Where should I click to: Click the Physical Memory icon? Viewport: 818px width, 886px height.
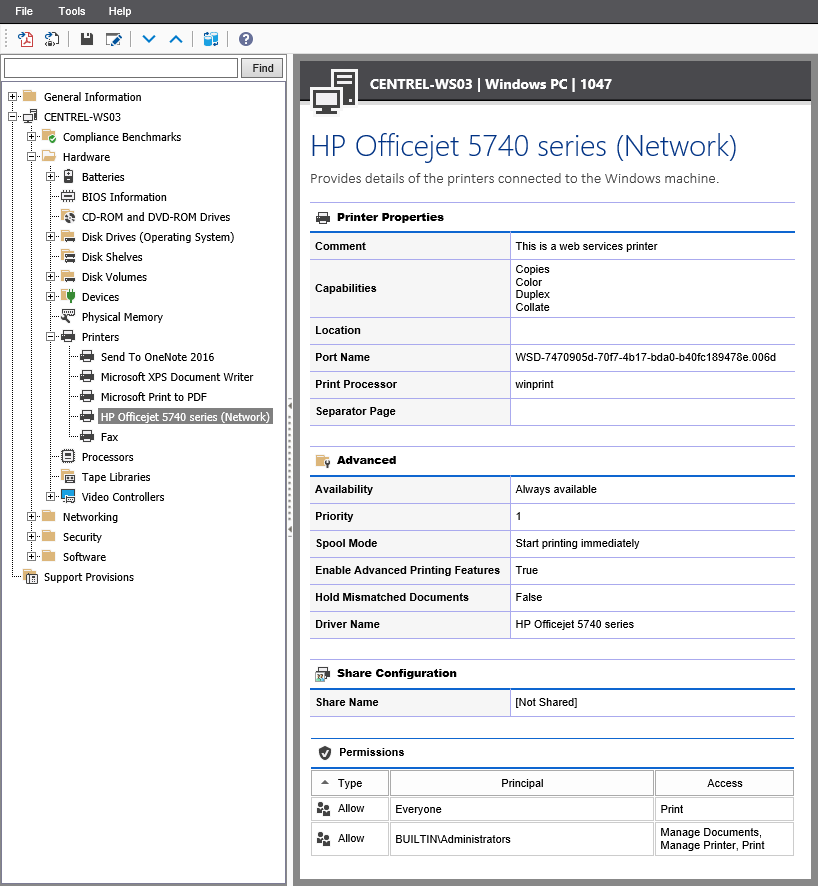[68, 316]
